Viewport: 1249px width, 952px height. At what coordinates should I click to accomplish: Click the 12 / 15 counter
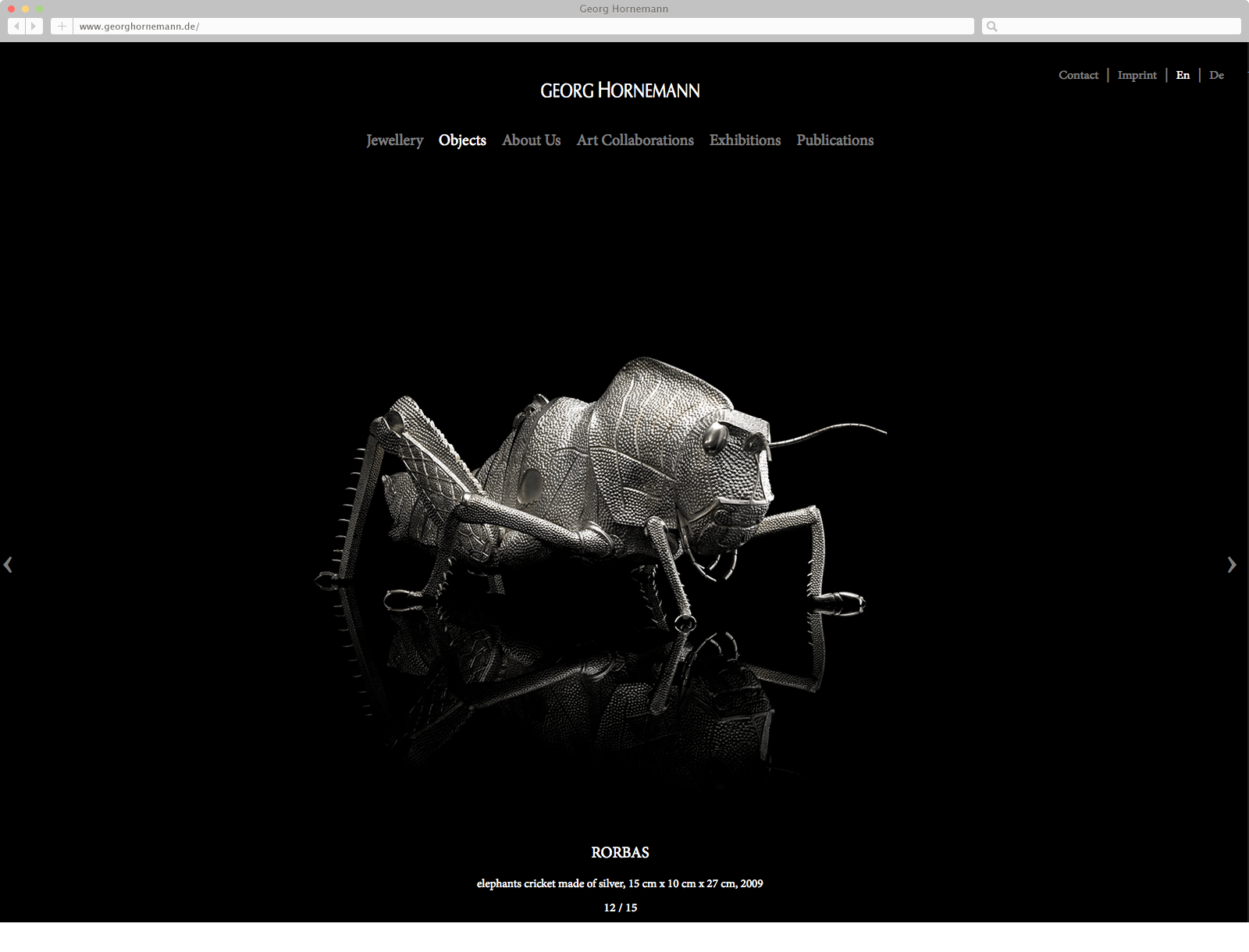click(x=621, y=908)
